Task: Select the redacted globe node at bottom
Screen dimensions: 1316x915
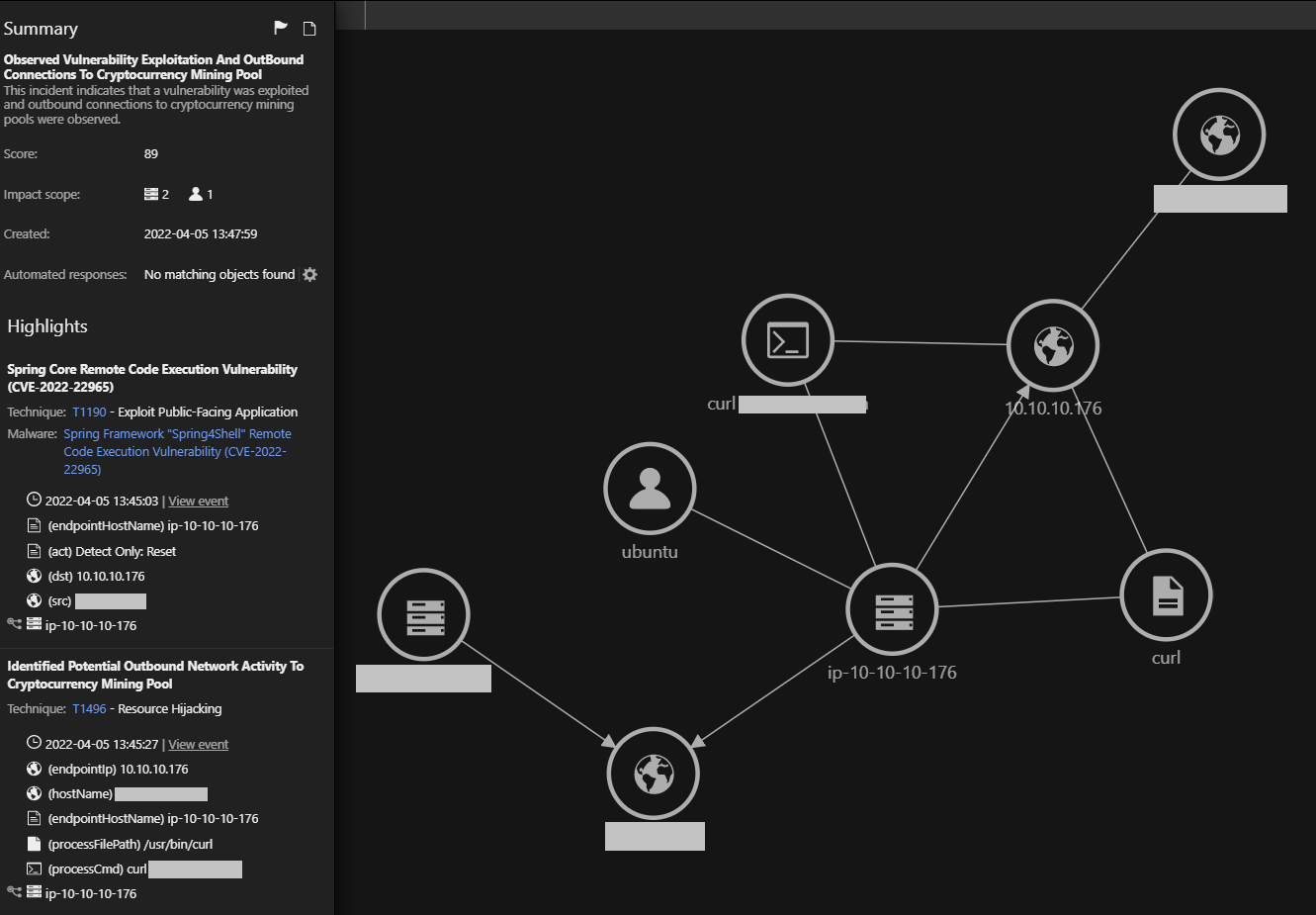Action: [653, 774]
